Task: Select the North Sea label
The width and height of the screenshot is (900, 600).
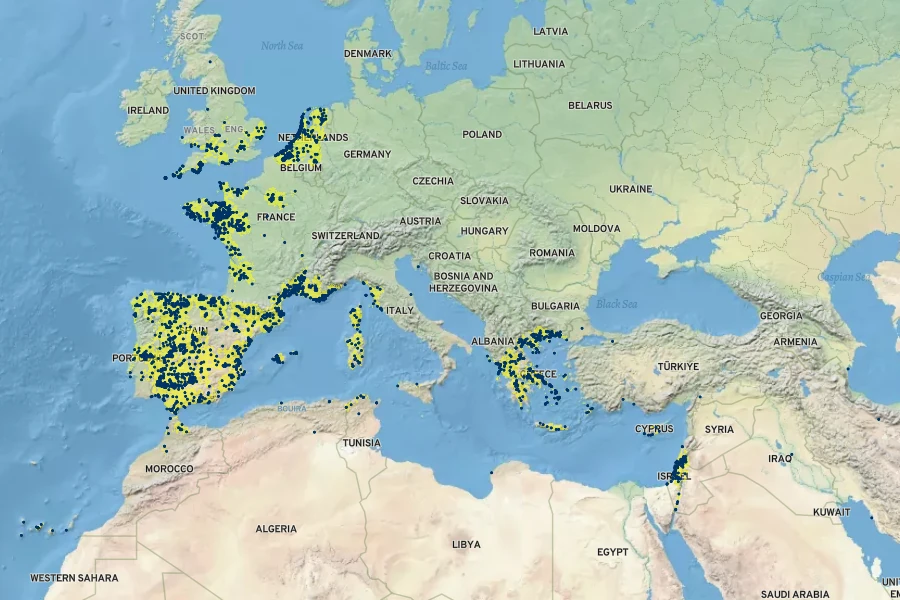Action: tap(282, 46)
